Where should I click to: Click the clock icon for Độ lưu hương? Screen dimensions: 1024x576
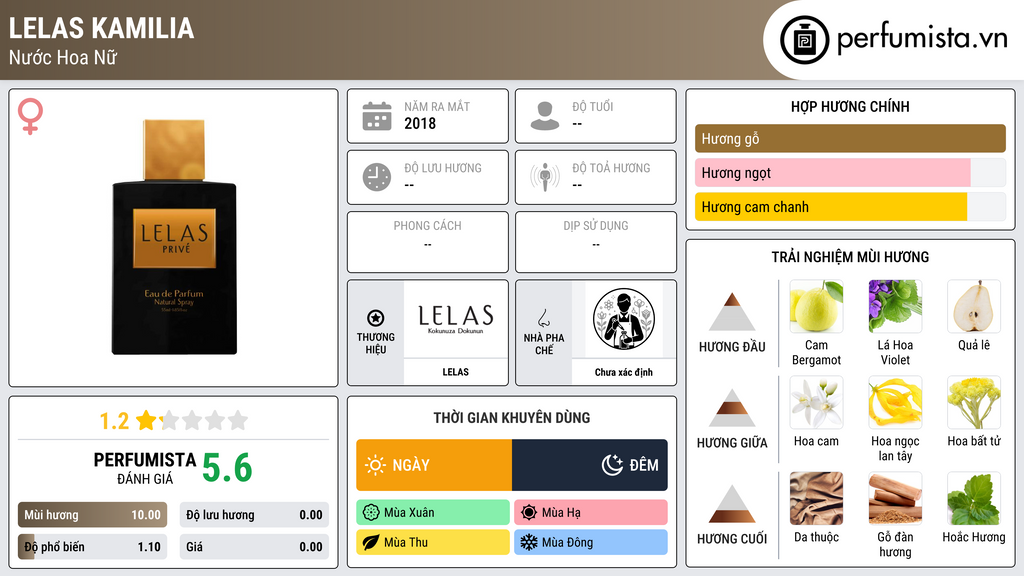377,177
